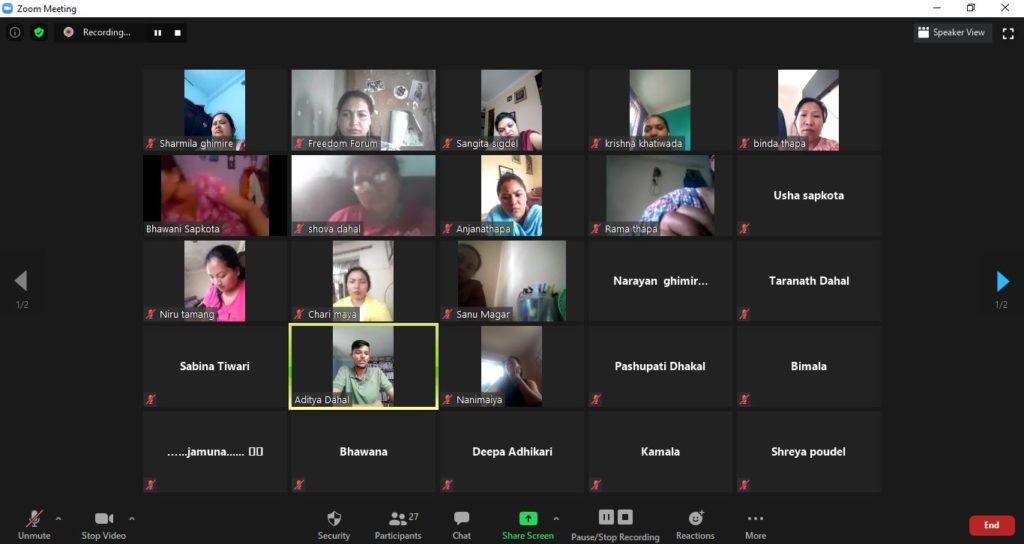This screenshot has width=1024, height=544.
Task: Select Aditya Dahal's video tile
Action: [x=363, y=366]
